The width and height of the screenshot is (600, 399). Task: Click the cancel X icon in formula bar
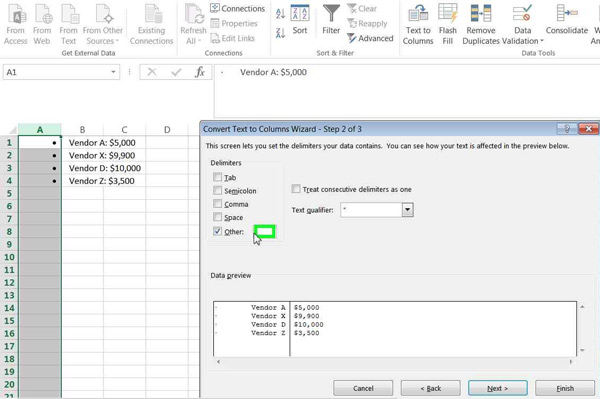pyautogui.click(x=152, y=72)
